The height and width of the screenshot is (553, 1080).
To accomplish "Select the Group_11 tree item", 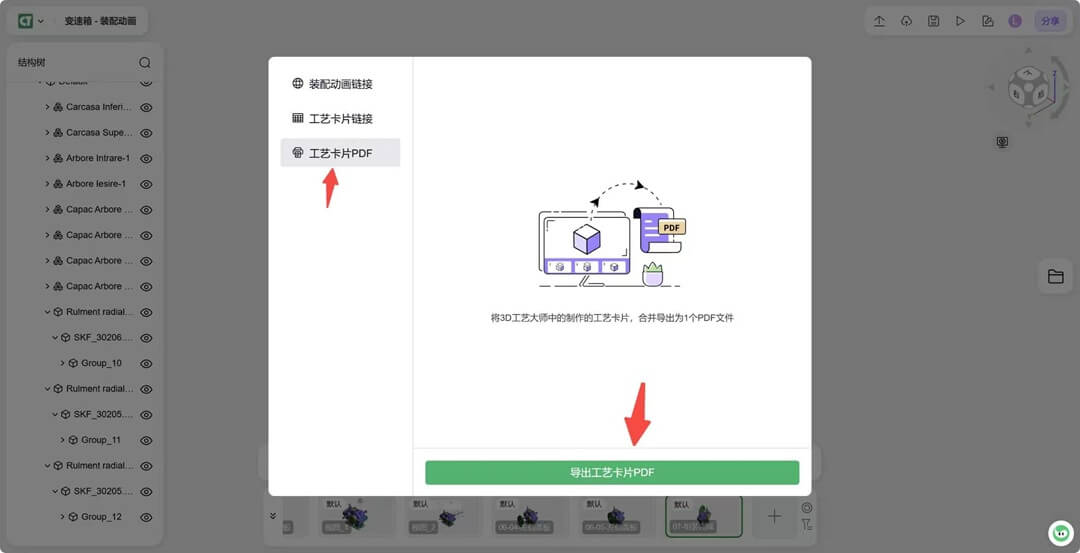I will pyautogui.click(x=101, y=440).
